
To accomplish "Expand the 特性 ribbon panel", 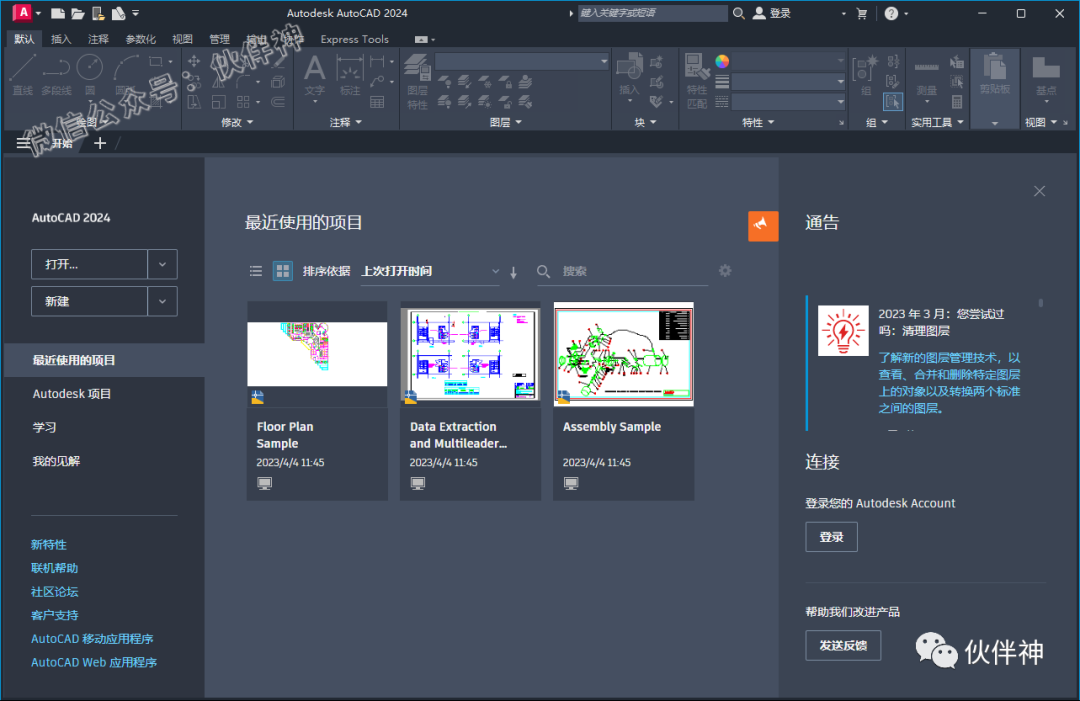I will 758,122.
